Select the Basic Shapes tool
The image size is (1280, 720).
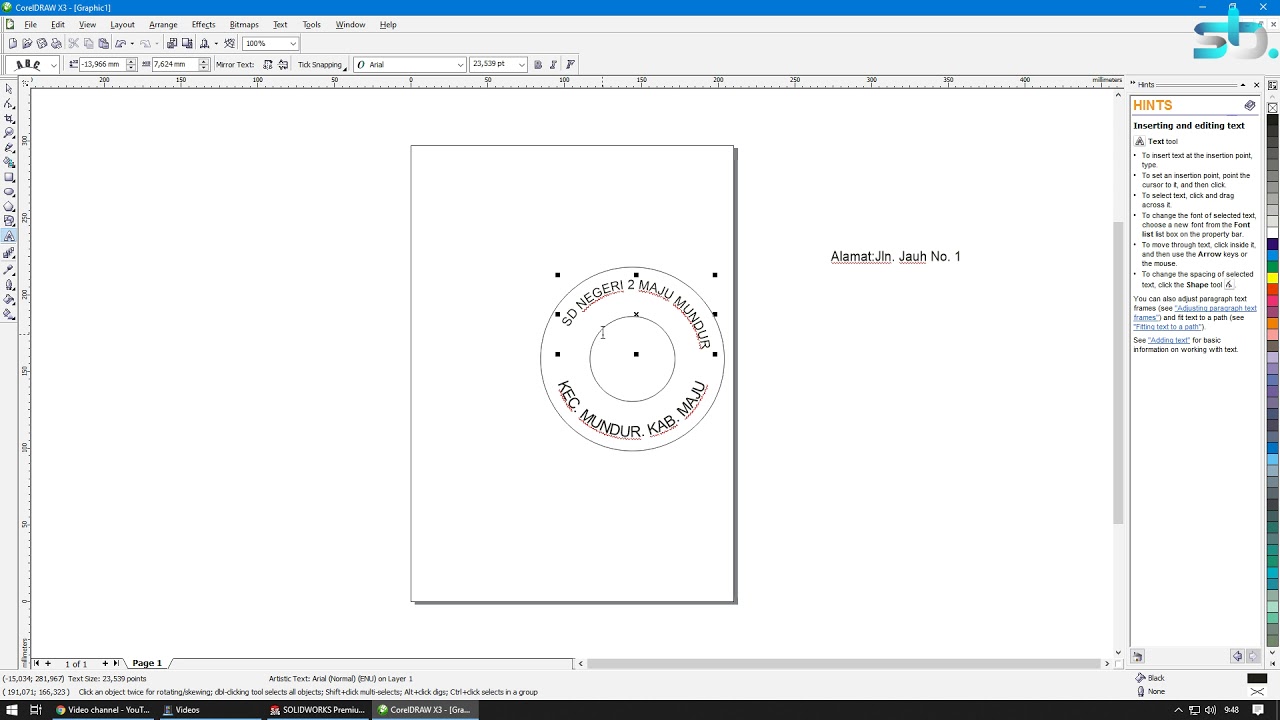pyautogui.click(x=9, y=221)
